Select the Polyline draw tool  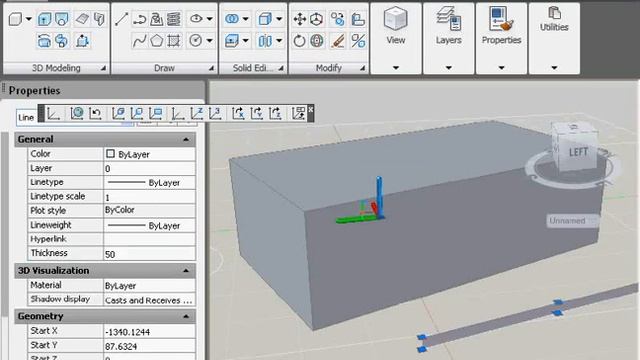pos(140,19)
